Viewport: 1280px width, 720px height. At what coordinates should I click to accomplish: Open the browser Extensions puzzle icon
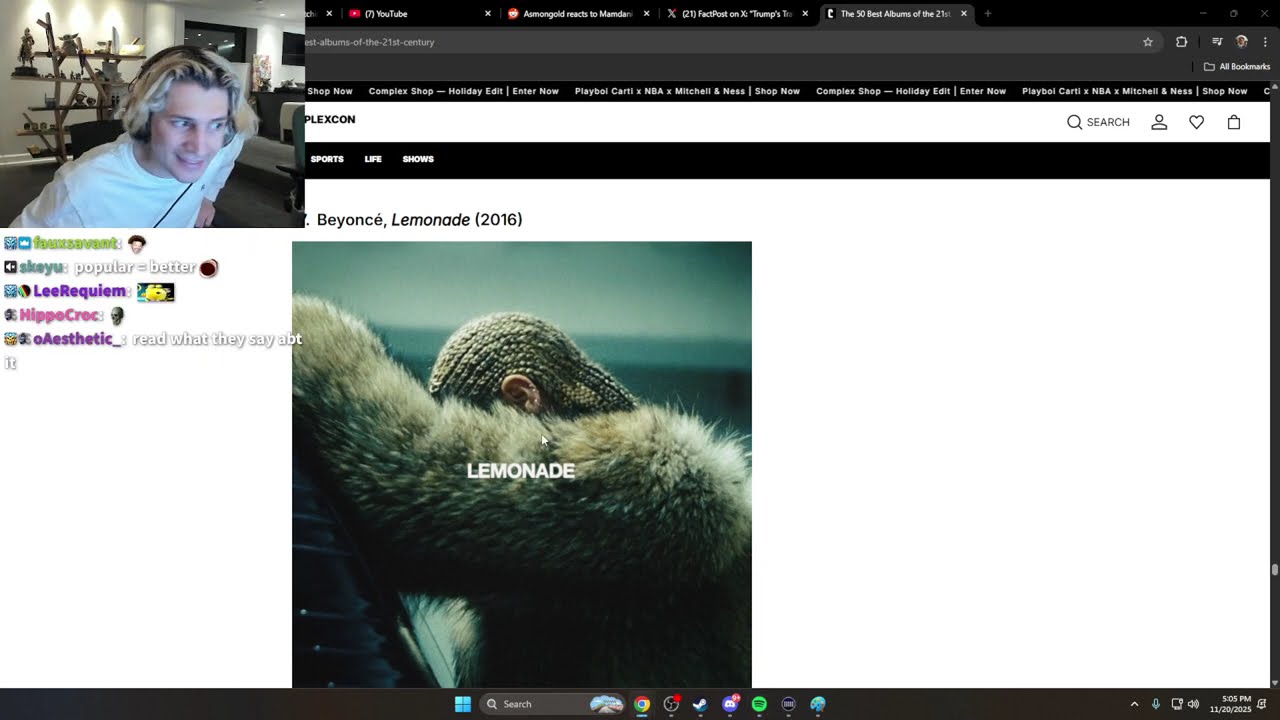coord(1181,42)
